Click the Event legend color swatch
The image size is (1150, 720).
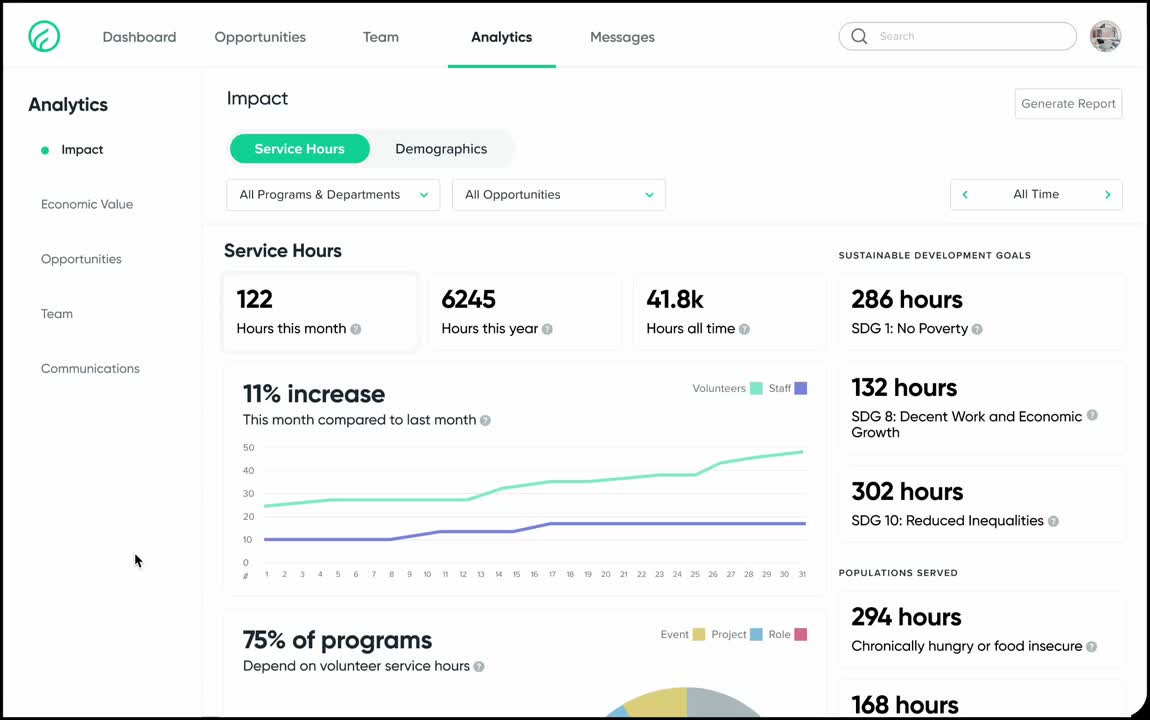(699, 634)
